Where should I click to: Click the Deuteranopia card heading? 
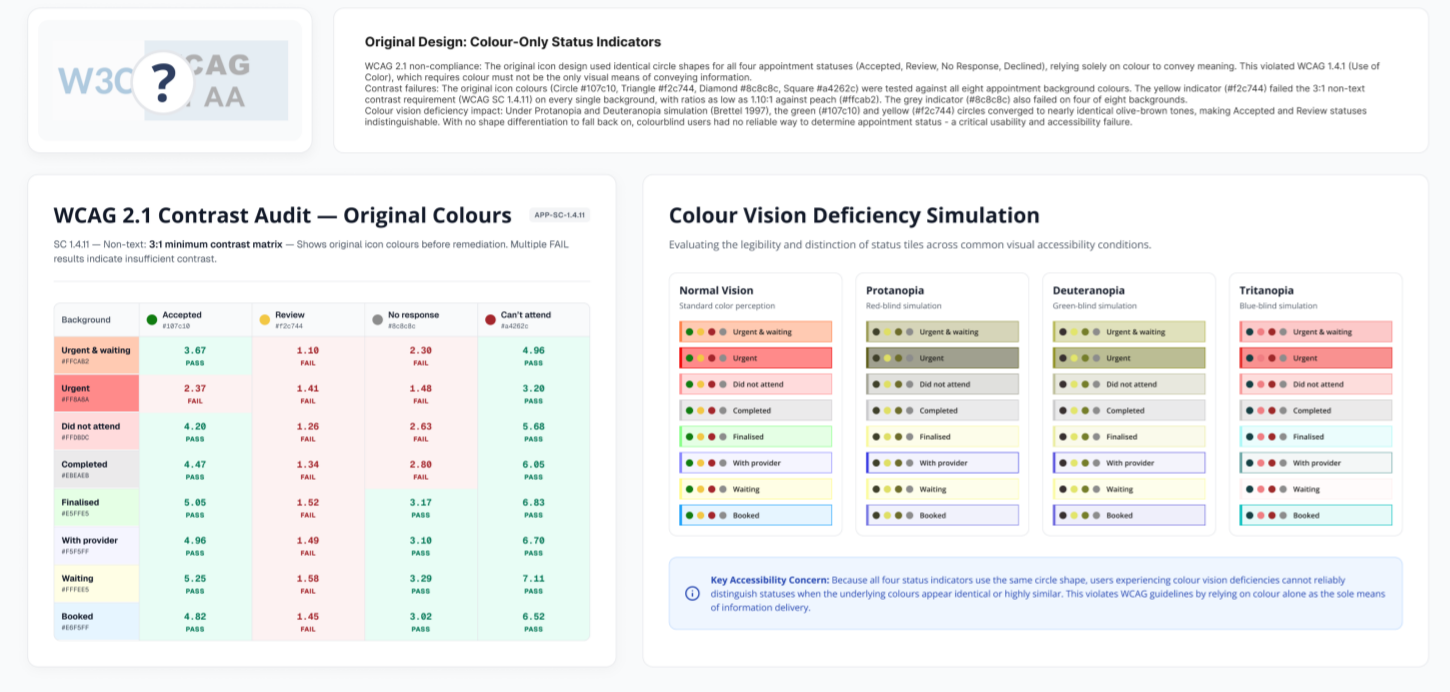(x=1088, y=291)
